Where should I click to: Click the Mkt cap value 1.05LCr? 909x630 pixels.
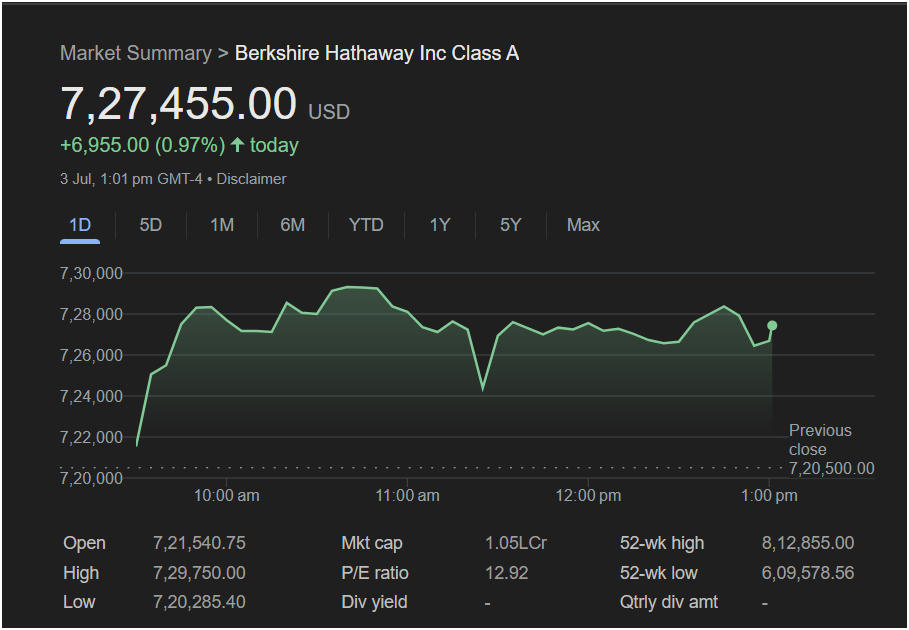pos(516,543)
